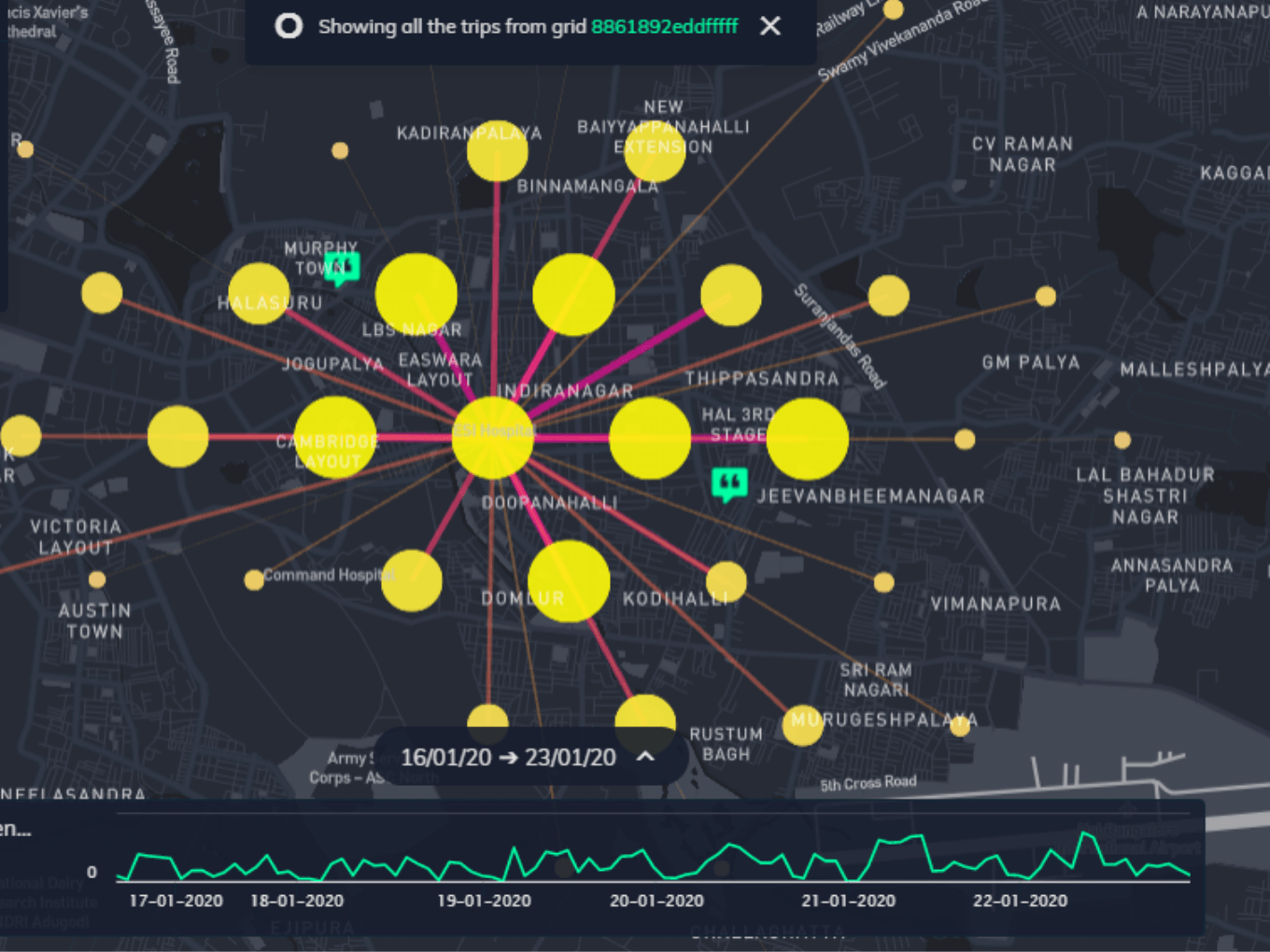This screenshot has height=952, width=1270.
Task: Click the yellow circle at Halasuru
Action: click(259, 294)
